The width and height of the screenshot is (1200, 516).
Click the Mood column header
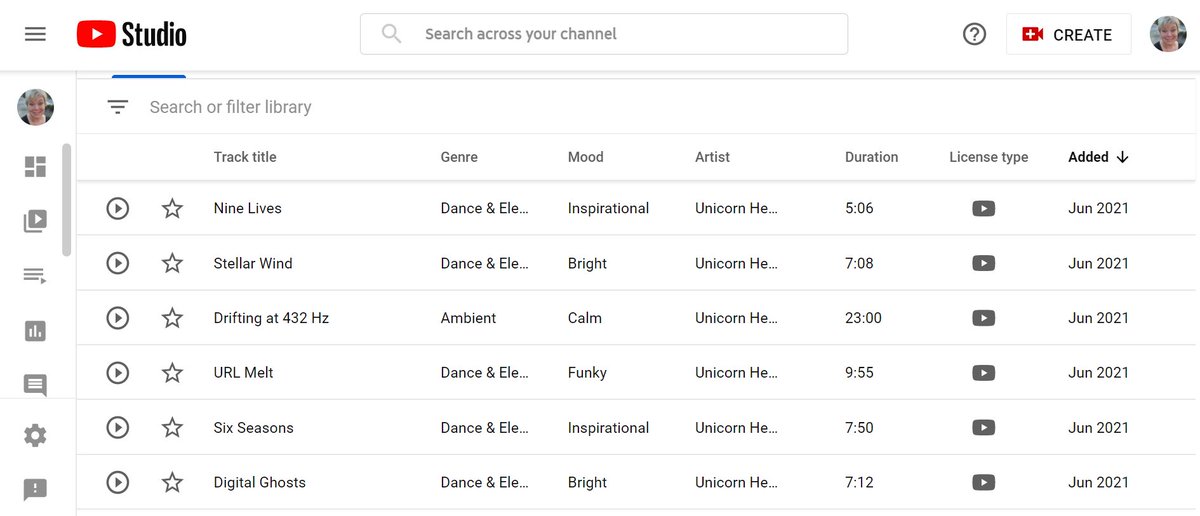[x=586, y=157]
